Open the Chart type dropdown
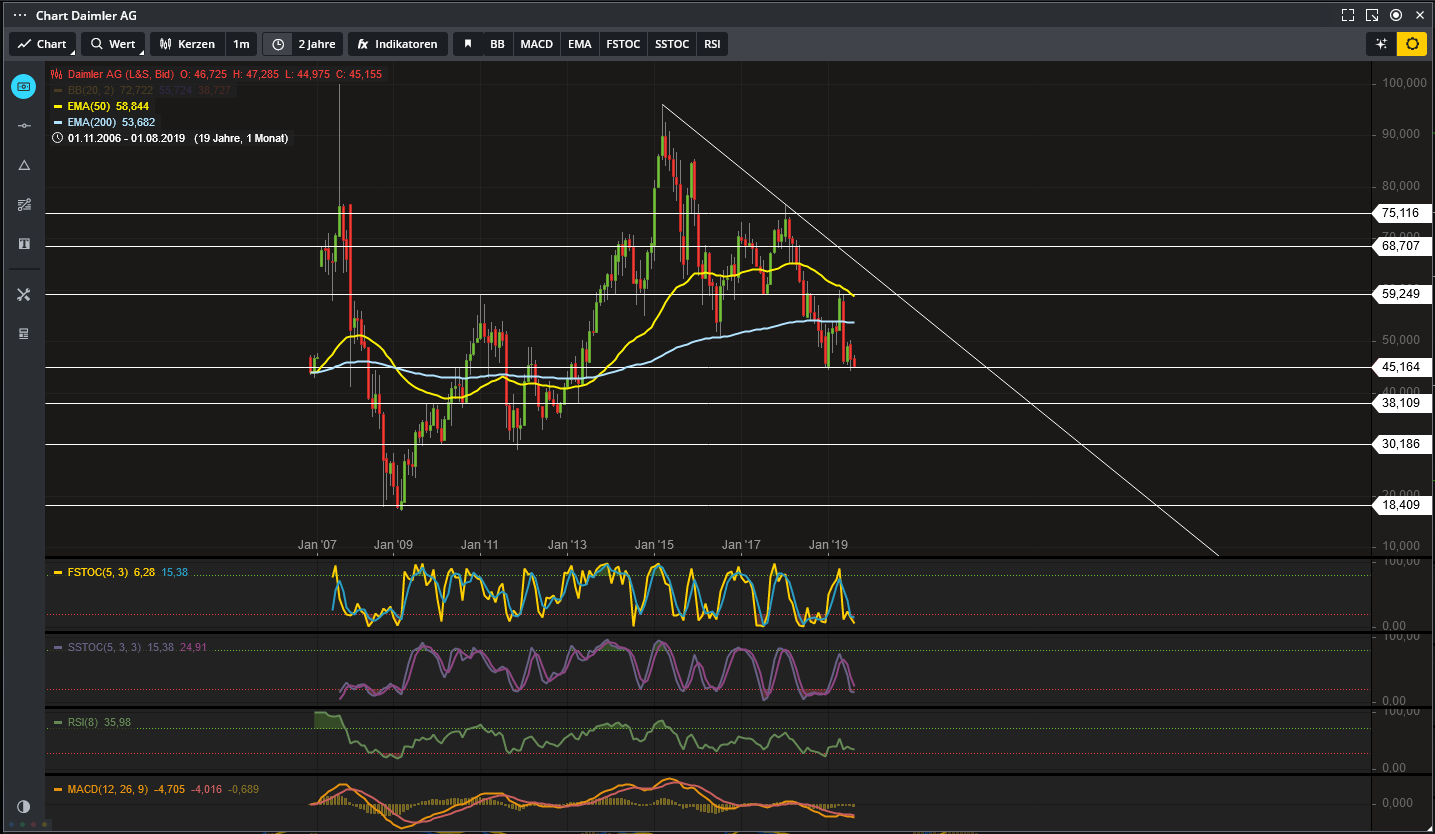This screenshot has width=1435, height=834. tap(42, 44)
